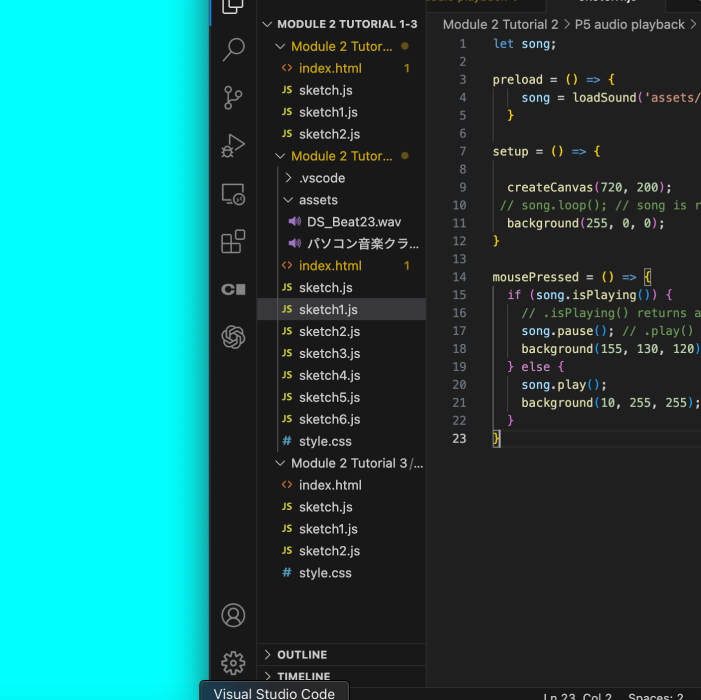Open index.html below the assets folder
This screenshot has width=701, height=700.
pyautogui.click(x=341, y=266)
